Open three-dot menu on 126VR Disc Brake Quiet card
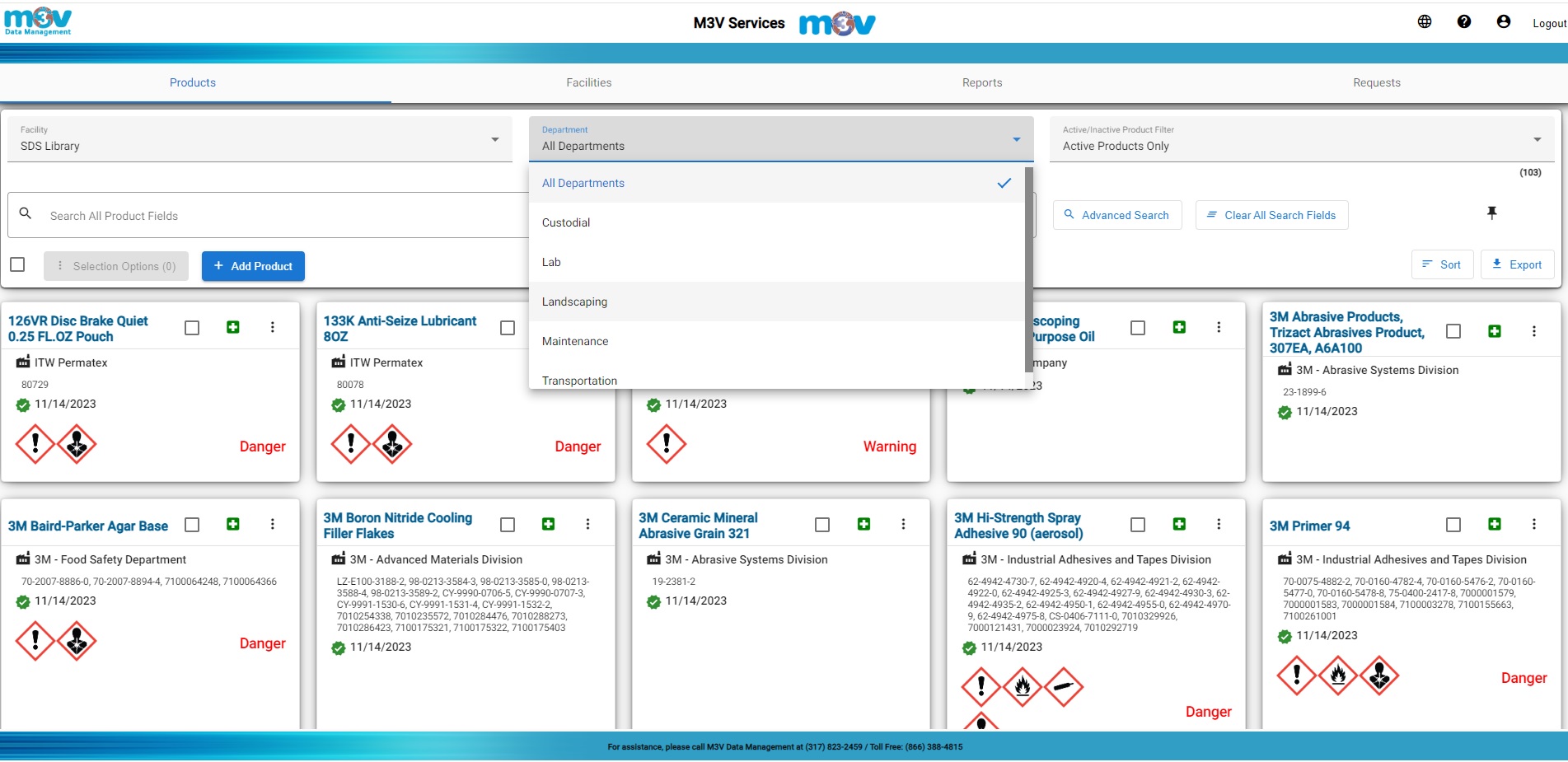Image resolution: width=1568 pixels, height=762 pixels. pos(273,327)
